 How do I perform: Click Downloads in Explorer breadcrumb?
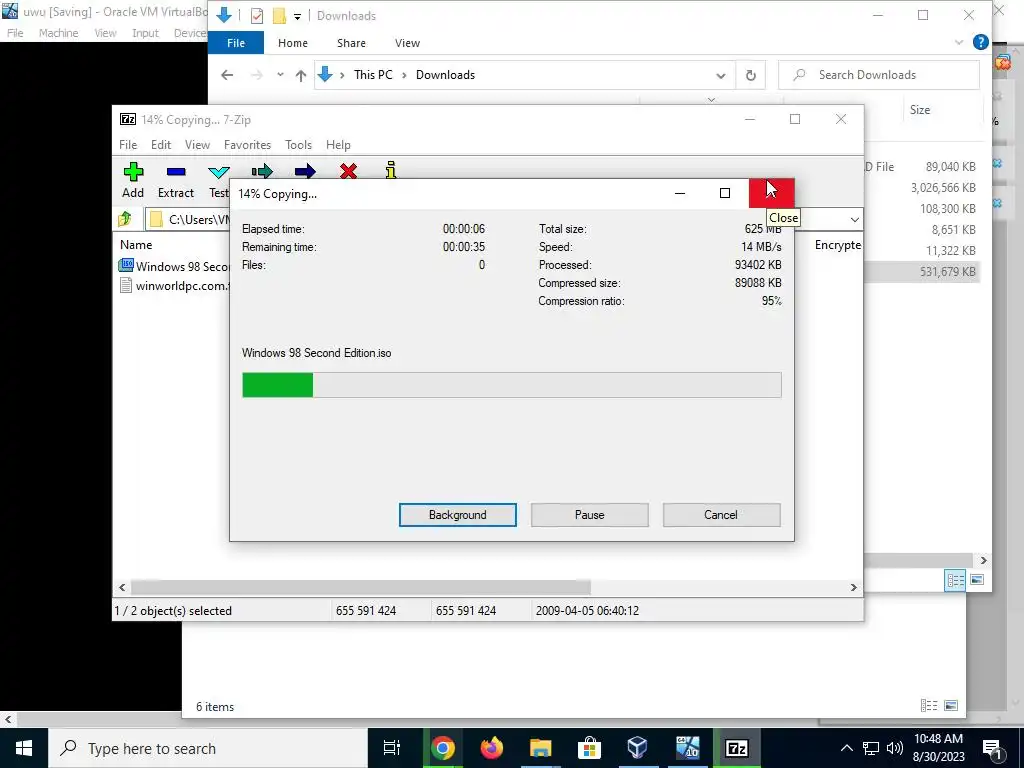click(x=445, y=75)
